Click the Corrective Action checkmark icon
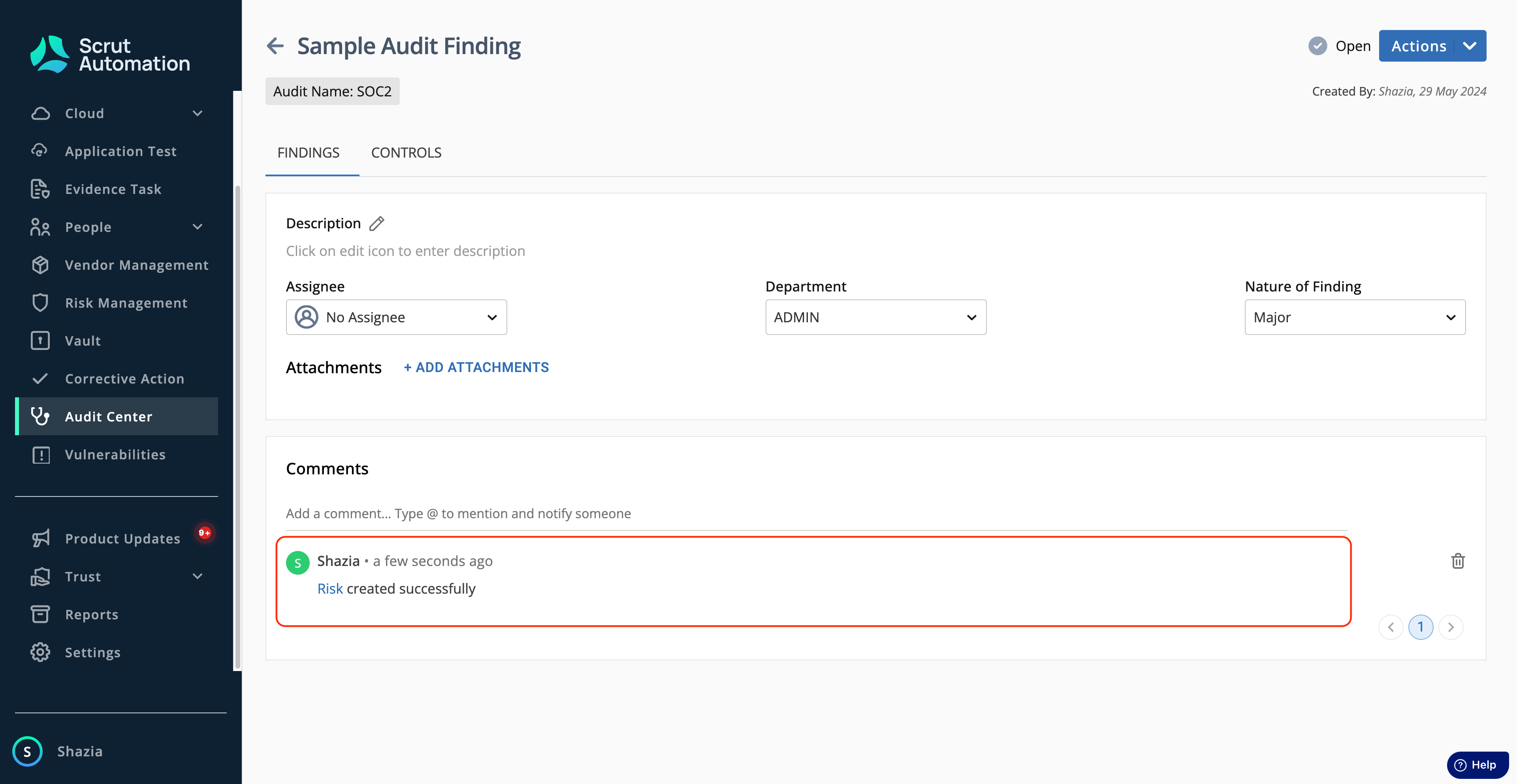This screenshot has width=1517, height=784. coord(40,378)
